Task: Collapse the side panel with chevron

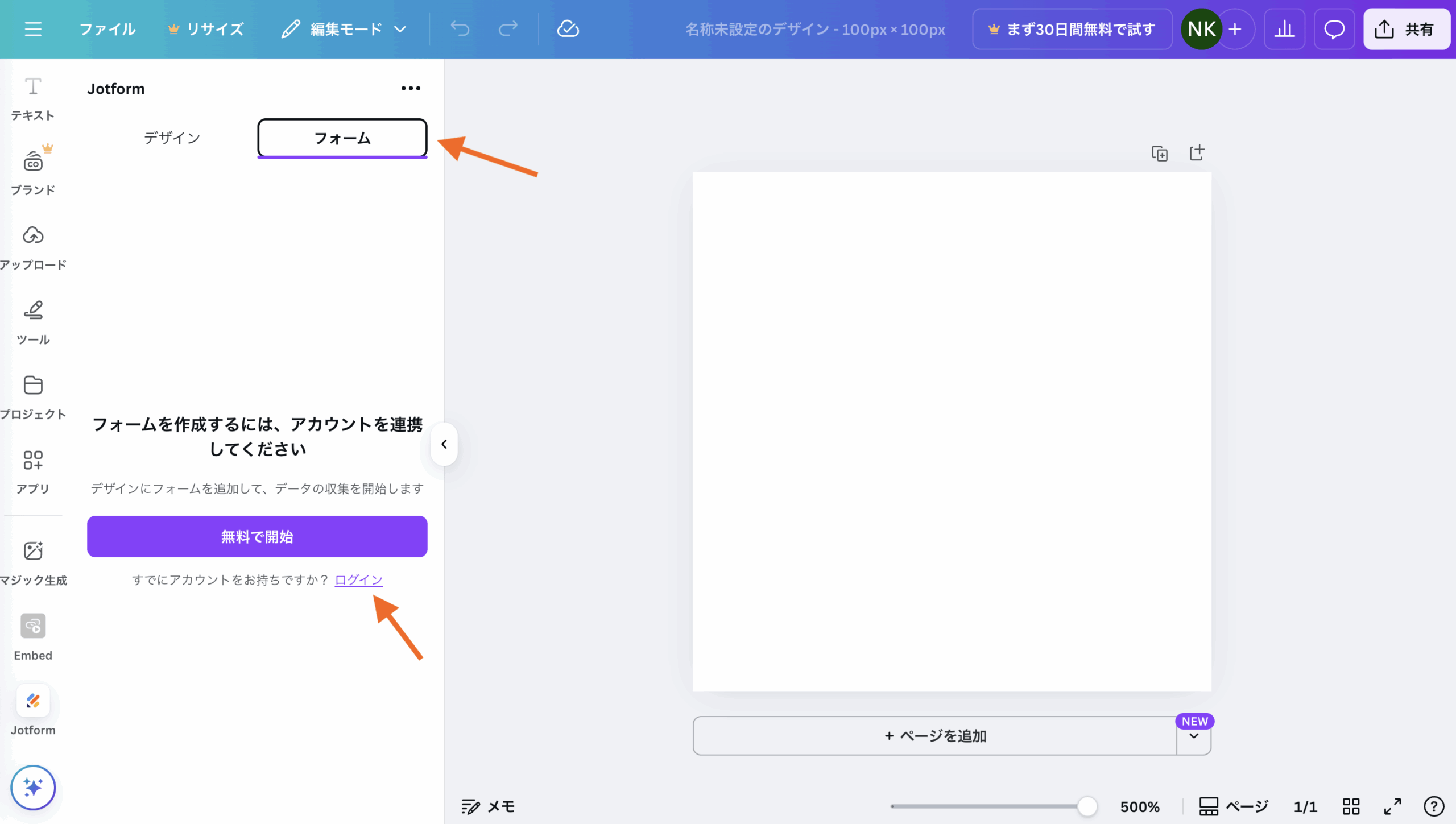Action: pyautogui.click(x=444, y=444)
